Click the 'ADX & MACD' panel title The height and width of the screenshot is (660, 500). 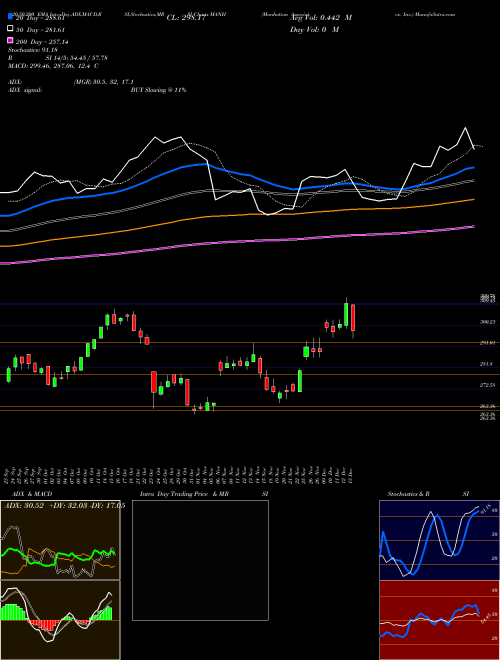(x=32, y=494)
